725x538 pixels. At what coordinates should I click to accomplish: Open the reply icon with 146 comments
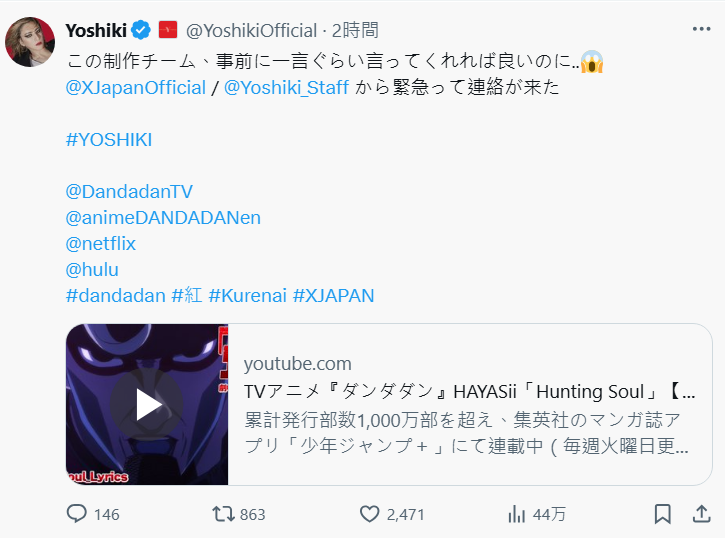(77, 514)
